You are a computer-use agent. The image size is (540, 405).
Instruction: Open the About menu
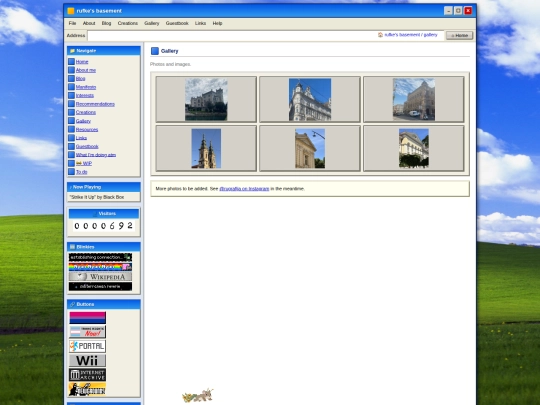click(89, 23)
